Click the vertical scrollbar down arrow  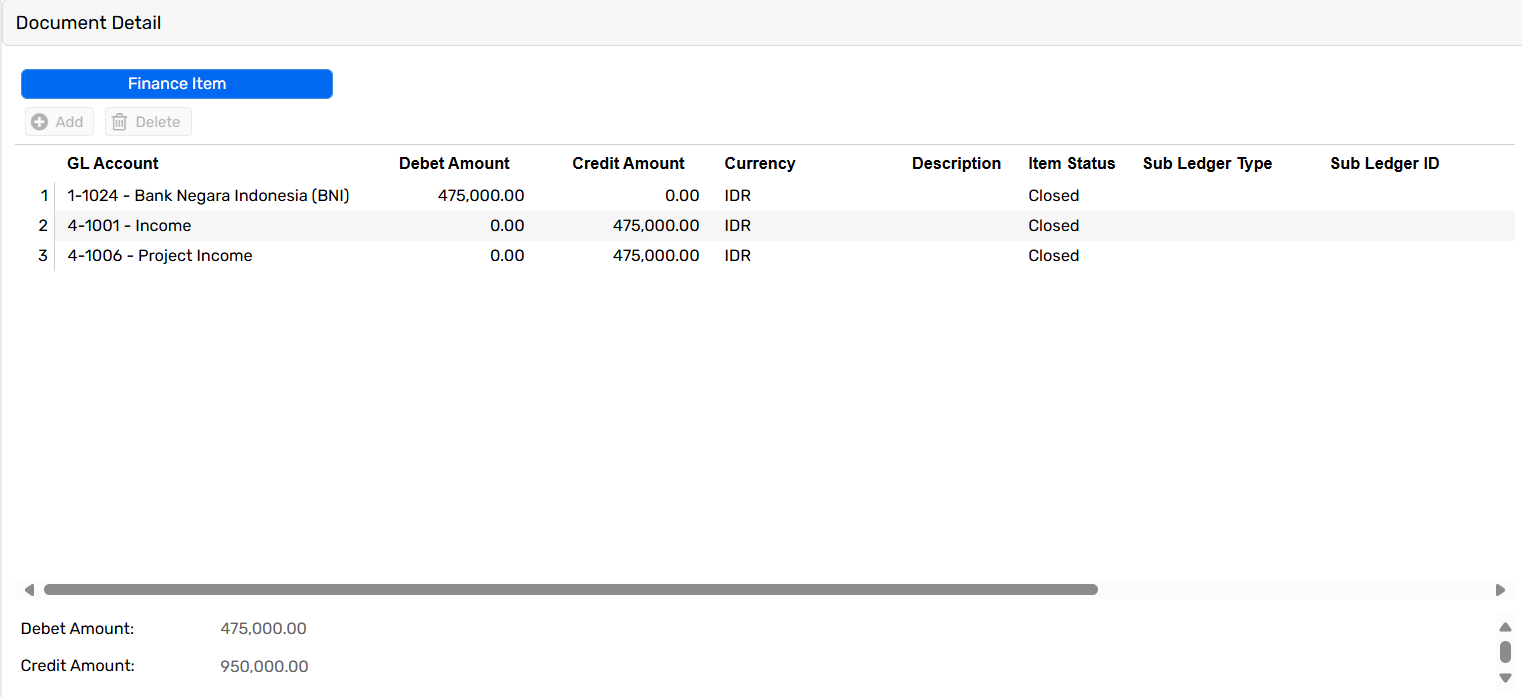click(1505, 678)
